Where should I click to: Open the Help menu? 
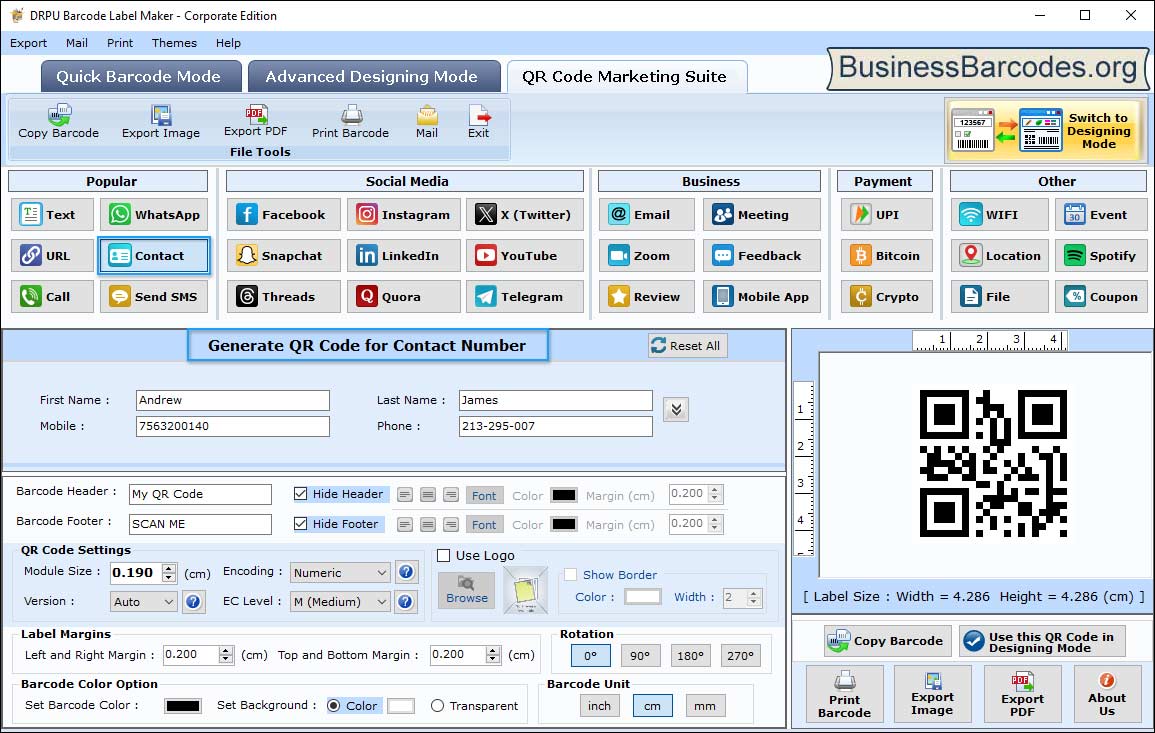pyautogui.click(x=228, y=43)
